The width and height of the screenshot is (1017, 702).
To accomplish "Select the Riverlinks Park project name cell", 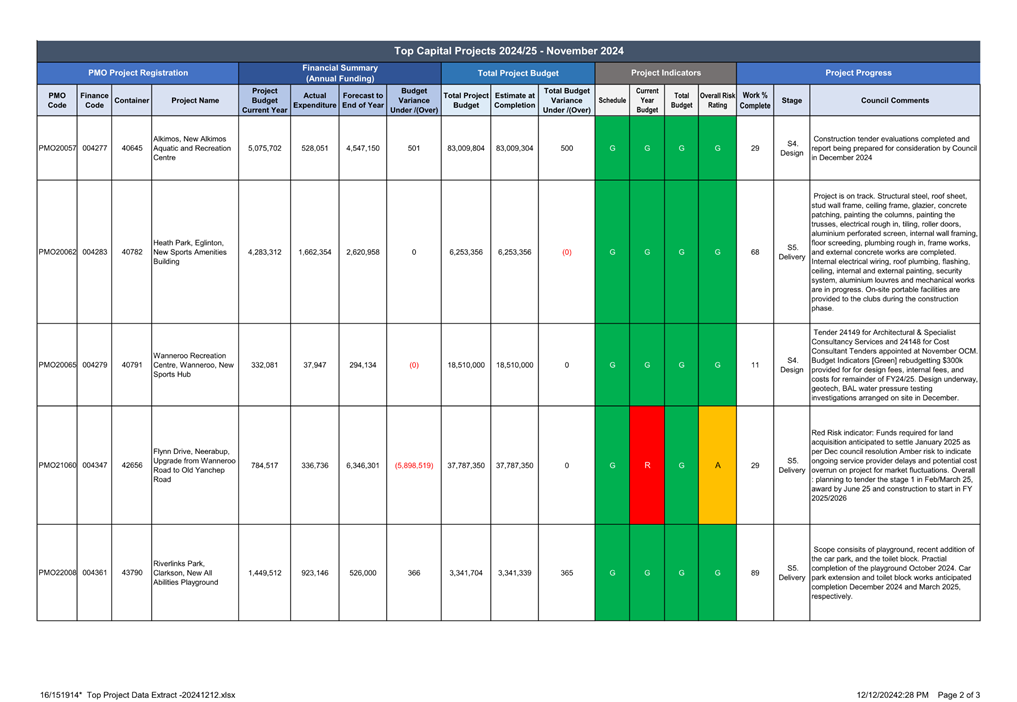I will [189, 573].
